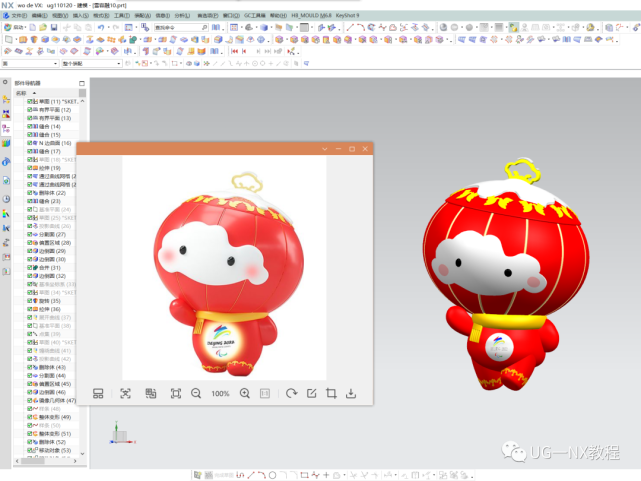Click the sidebar settings gear icon
The width and height of the screenshot is (641, 481).
tap(5, 82)
